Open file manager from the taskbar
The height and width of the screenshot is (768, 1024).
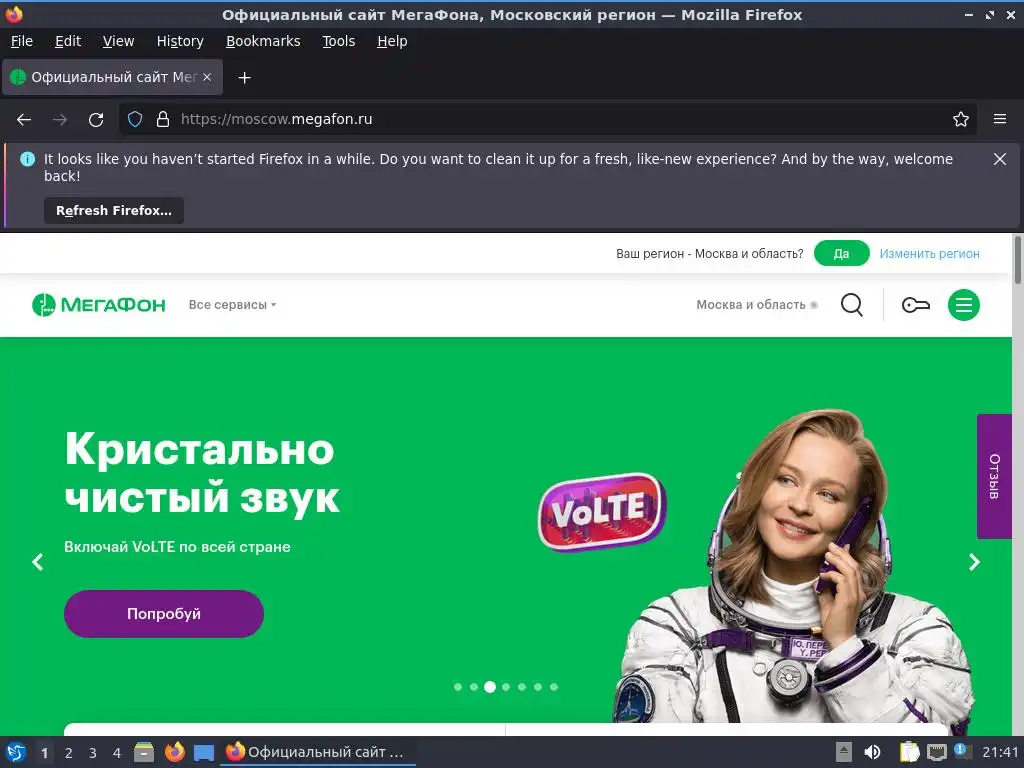(x=144, y=752)
